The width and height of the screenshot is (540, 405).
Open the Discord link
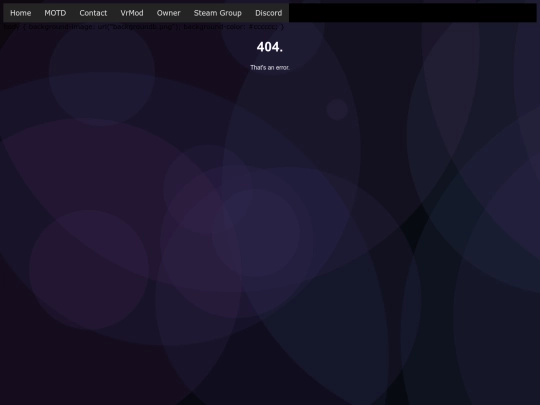click(x=269, y=13)
